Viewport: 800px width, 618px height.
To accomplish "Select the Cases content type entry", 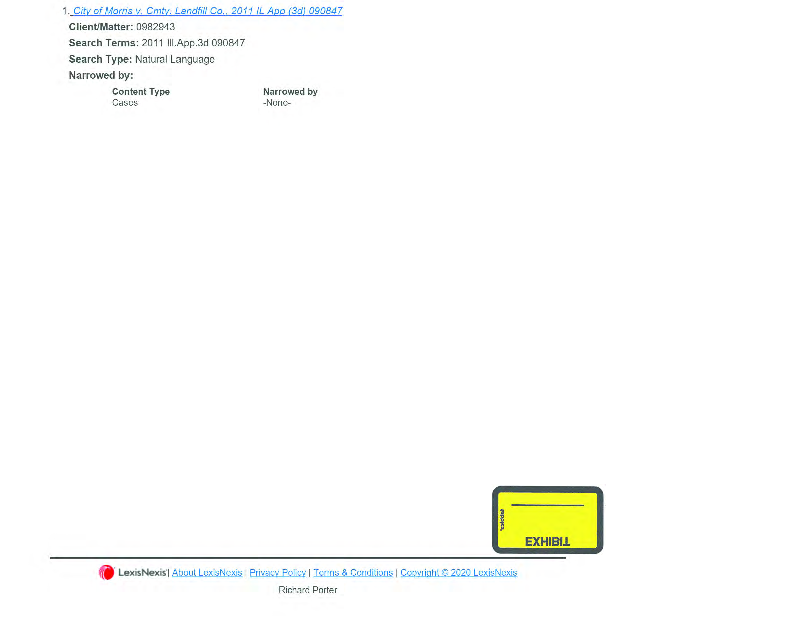I will [125, 103].
